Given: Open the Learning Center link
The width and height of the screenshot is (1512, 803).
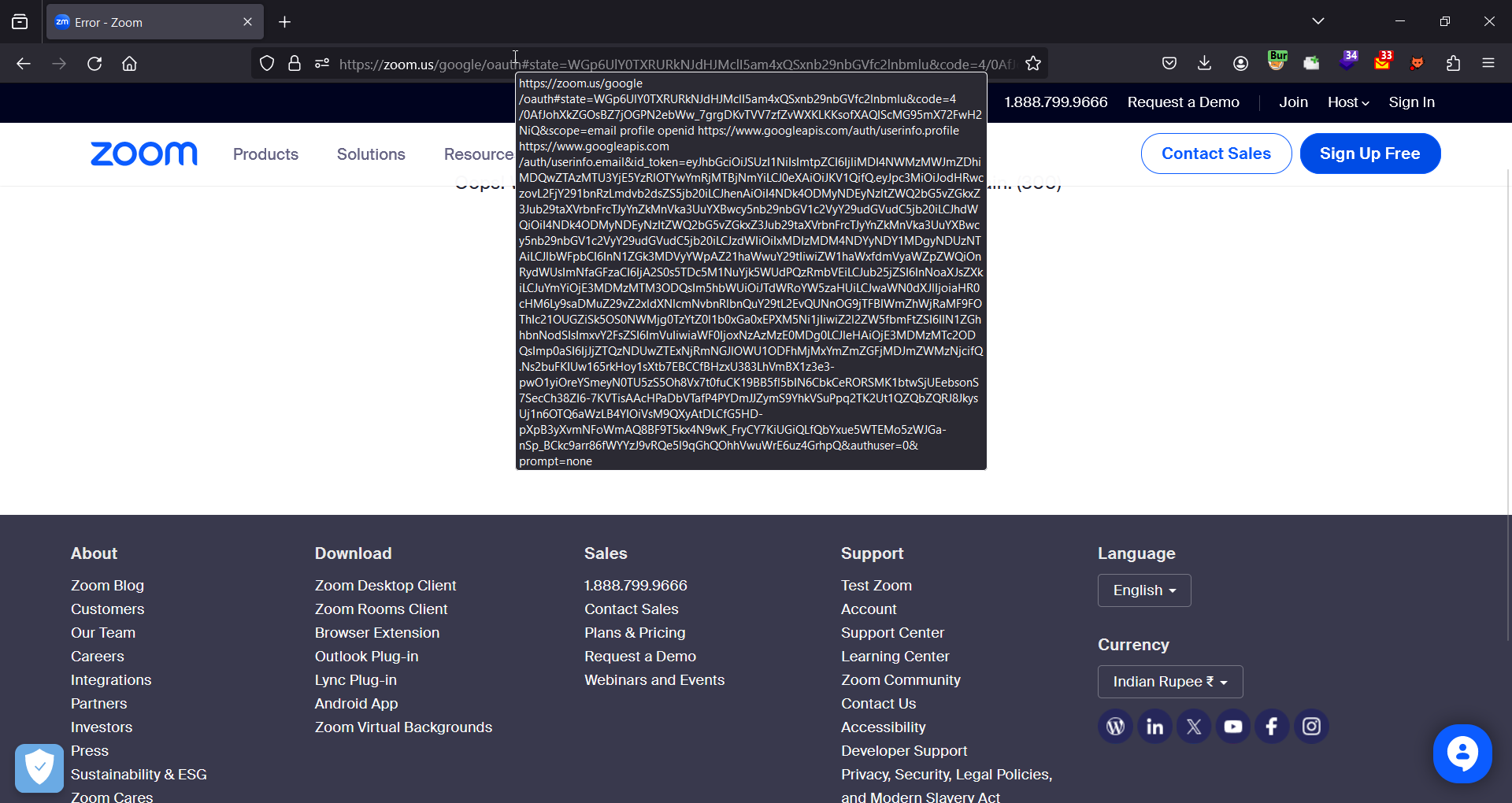Looking at the screenshot, I should point(895,657).
